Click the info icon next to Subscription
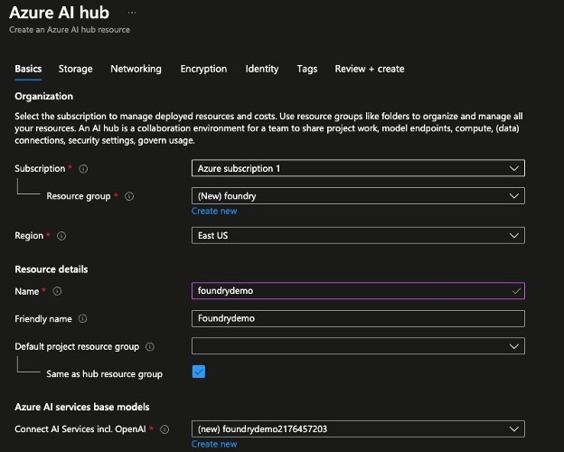Viewport: 564px width, 452px height. coord(83,169)
